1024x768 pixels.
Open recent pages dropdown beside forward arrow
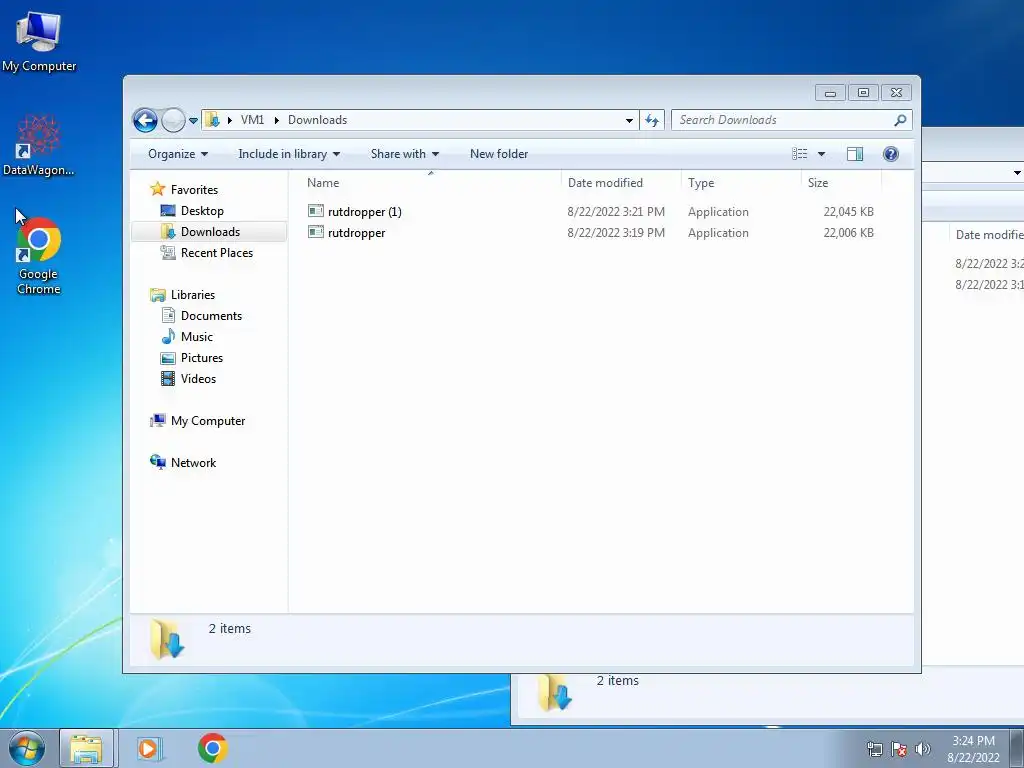coord(193,121)
